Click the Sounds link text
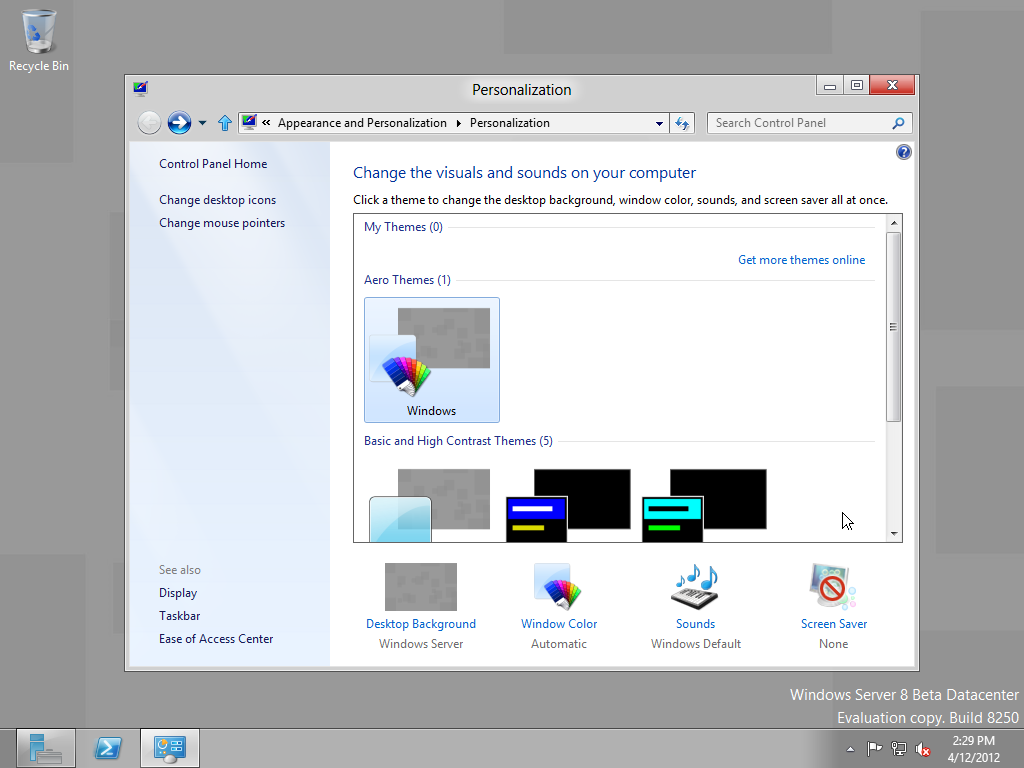The height and width of the screenshot is (768, 1024). (x=696, y=624)
